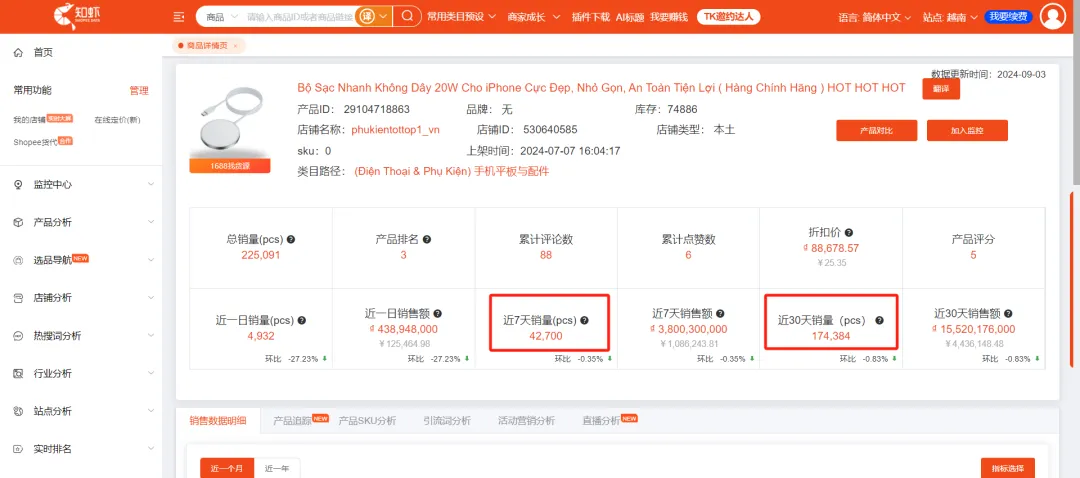This screenshot has height=478, width=1080.
Task: Switch to the 引流词分析 tab
Action: point(447,421)
